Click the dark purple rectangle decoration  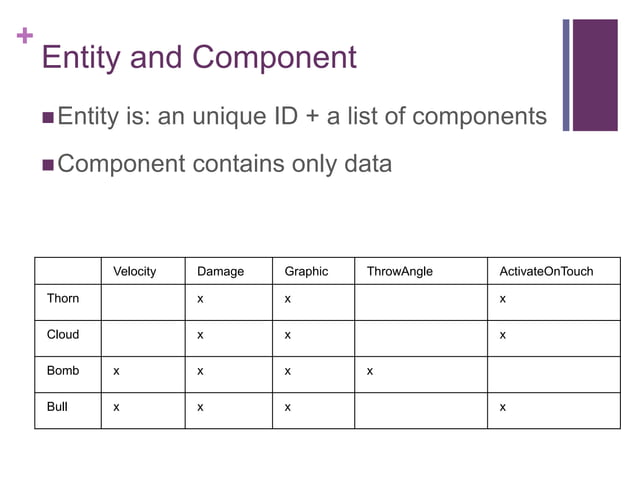coord(597,75)
